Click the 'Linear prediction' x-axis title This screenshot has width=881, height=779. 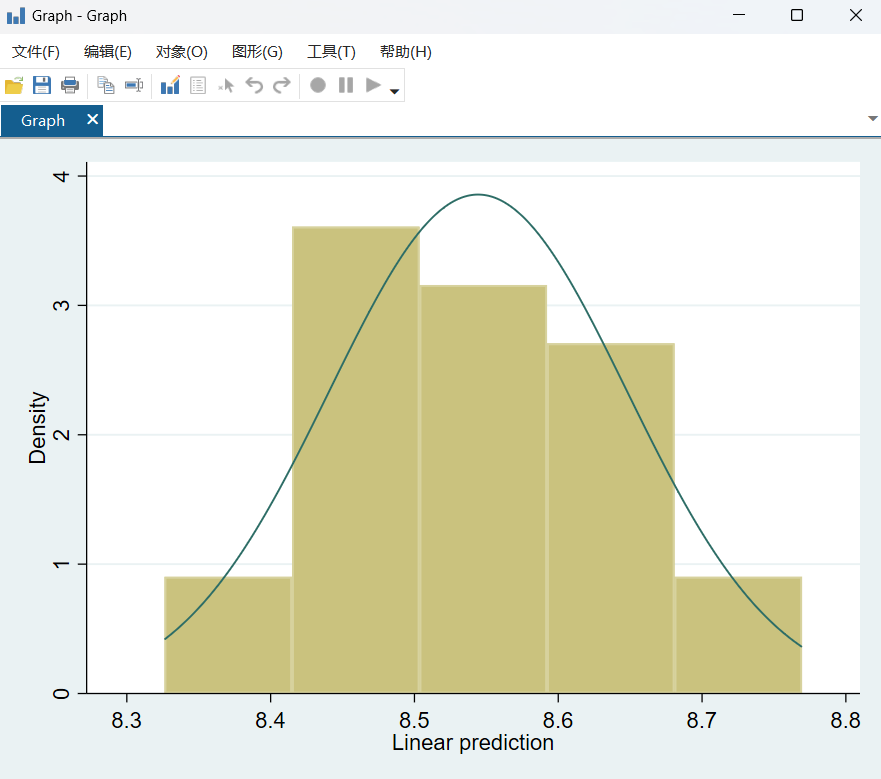coord(472,743)
